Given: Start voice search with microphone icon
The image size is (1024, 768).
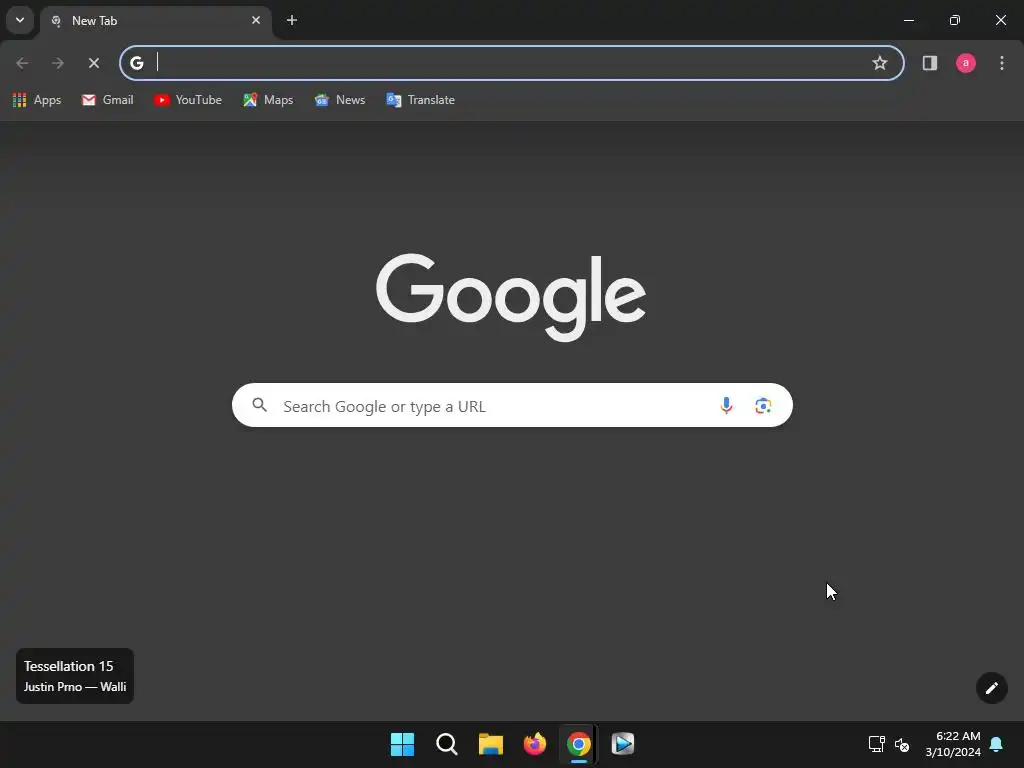Looking at the screenshot, I should coord(726,406).
